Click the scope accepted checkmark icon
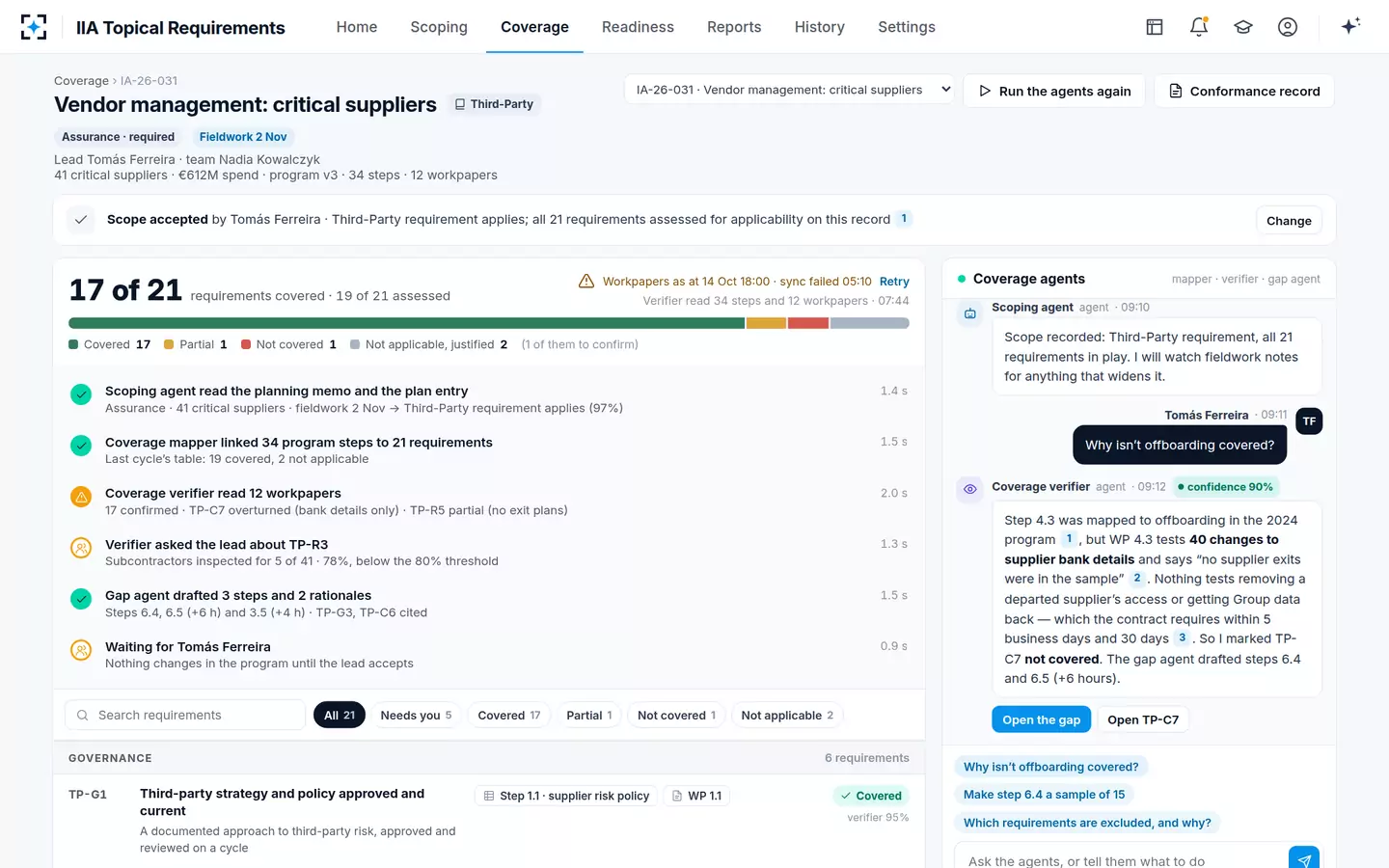The width and height of the screenshot is (1389, 868). click(81, 220)
